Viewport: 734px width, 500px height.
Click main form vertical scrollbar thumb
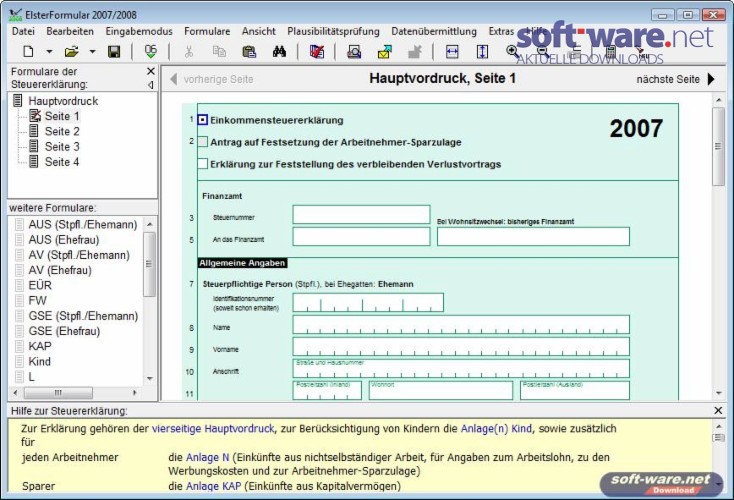pyautogui.click(x=718, y=147)
